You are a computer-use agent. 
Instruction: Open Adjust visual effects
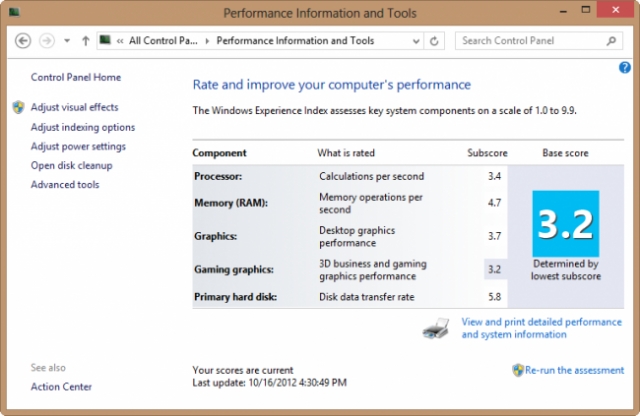74,107
